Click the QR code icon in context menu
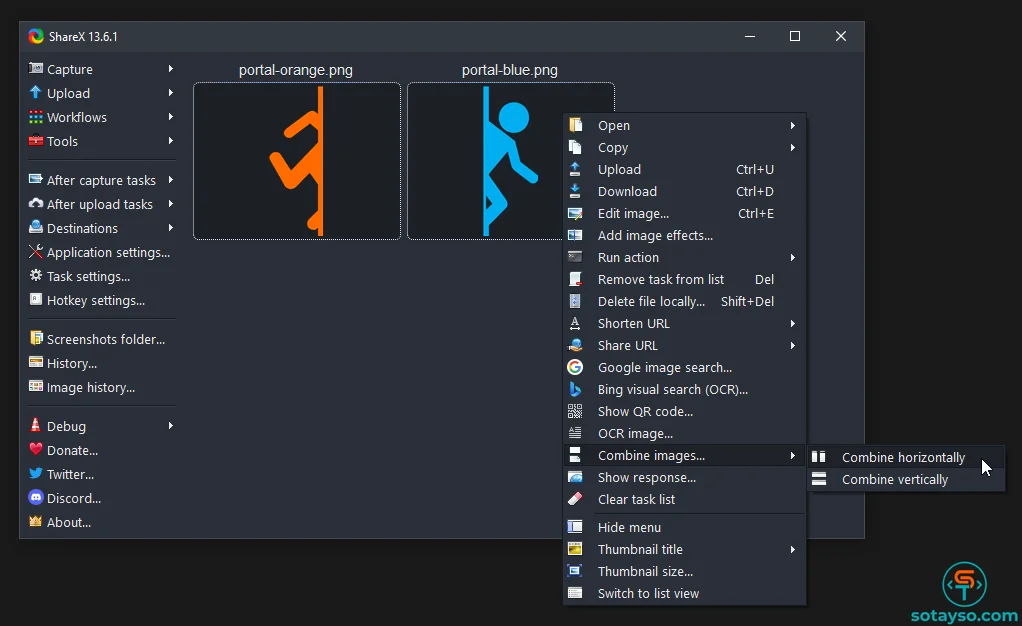Image resolution: width=1022 pixels, height=626 pixels. (x=575, y=411)
